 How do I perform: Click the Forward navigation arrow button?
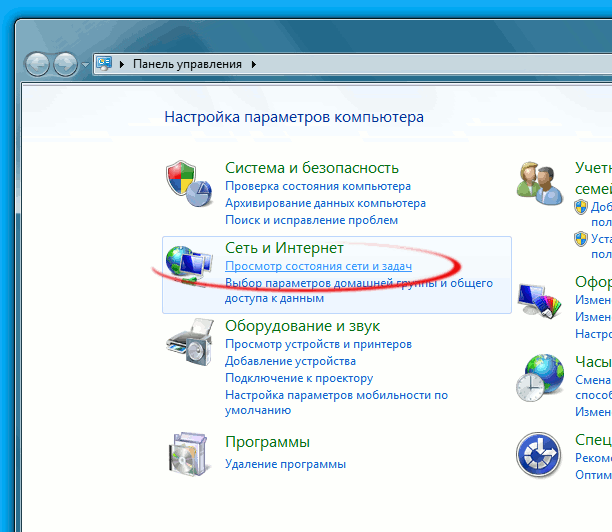(65, 64)
